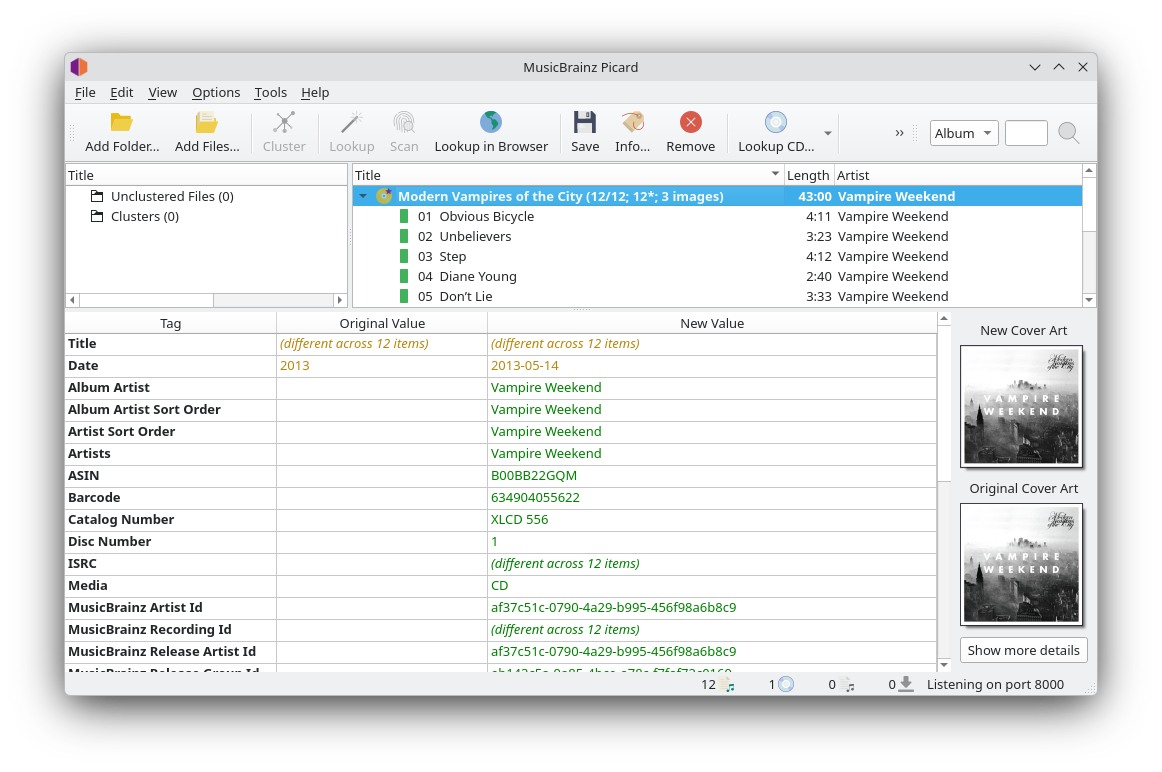Select the Diane Young track row
Screen dimensions: 1162x772
(717, 276)
